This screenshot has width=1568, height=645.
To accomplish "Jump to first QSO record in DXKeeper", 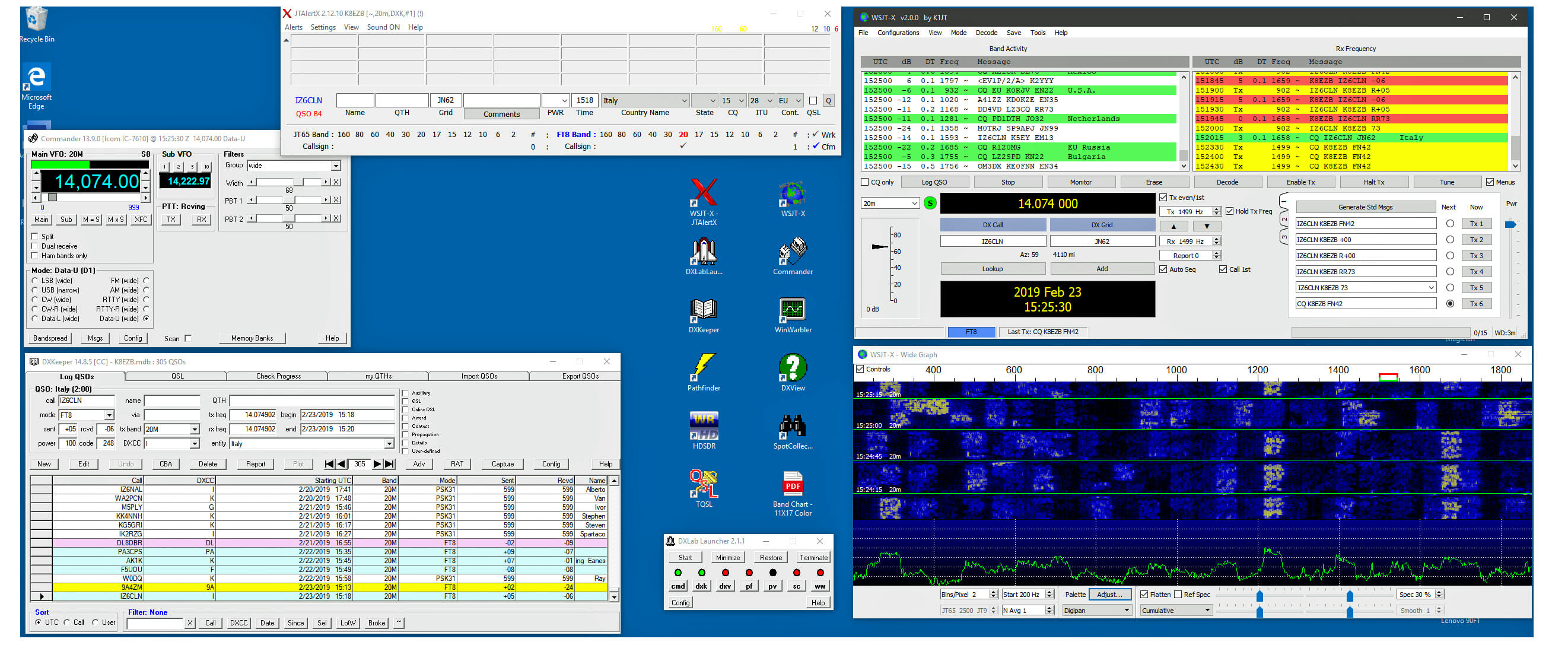I will pos(329,464).
